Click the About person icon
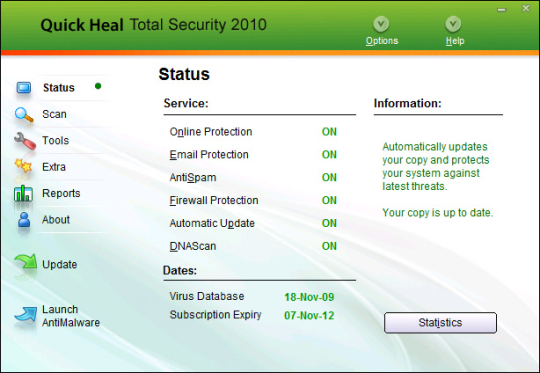540x373 pixels. pos(24,220)
